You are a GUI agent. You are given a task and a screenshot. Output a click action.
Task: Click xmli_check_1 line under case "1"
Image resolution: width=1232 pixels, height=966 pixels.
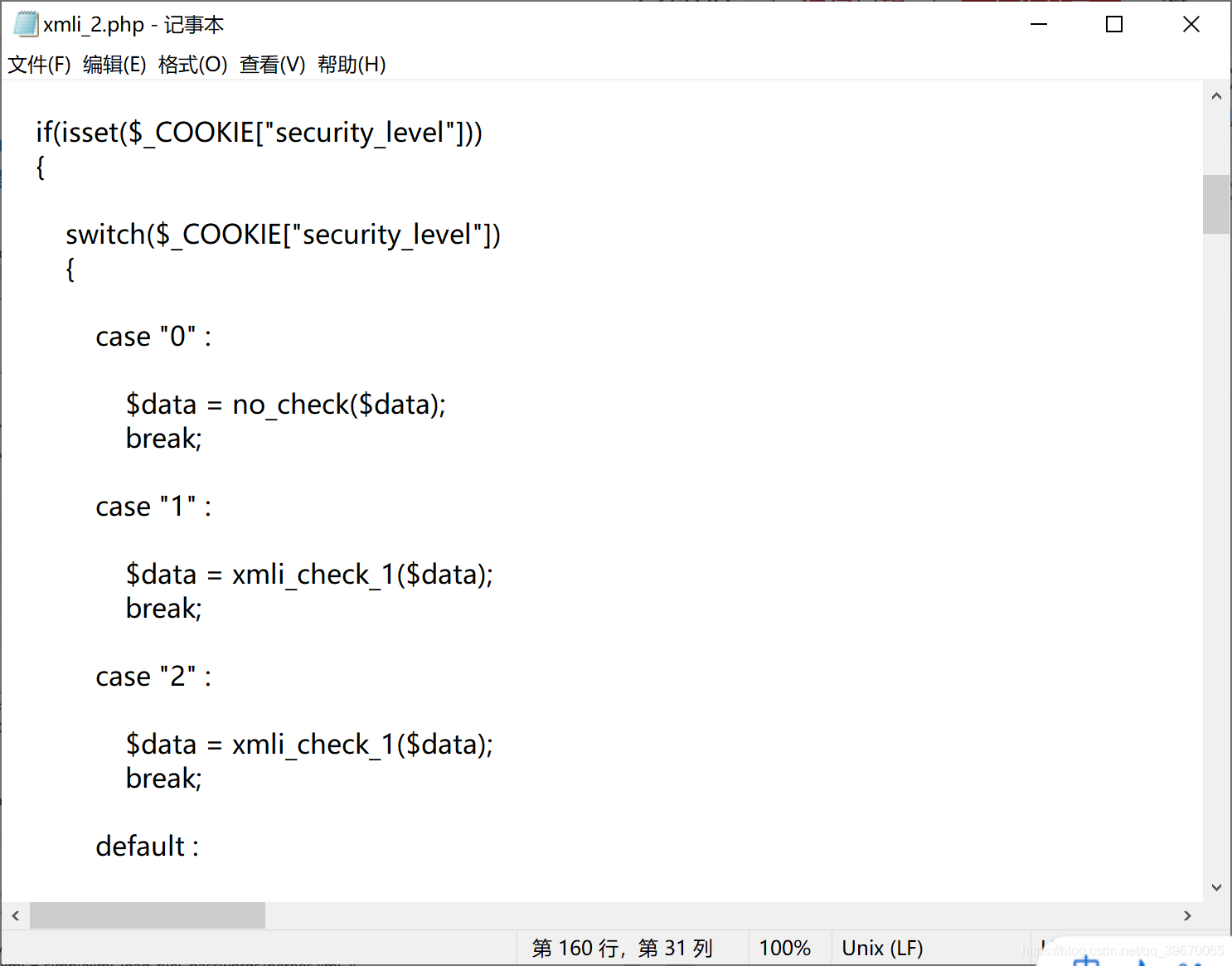[309, 574]
